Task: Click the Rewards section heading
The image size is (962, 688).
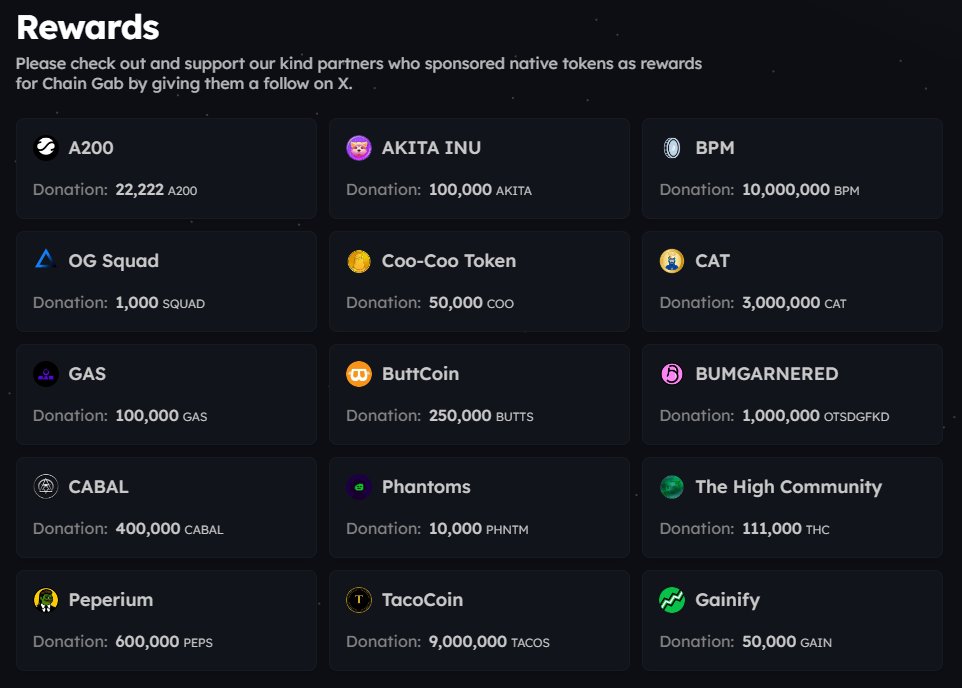Action: click(x=88, y=28)
